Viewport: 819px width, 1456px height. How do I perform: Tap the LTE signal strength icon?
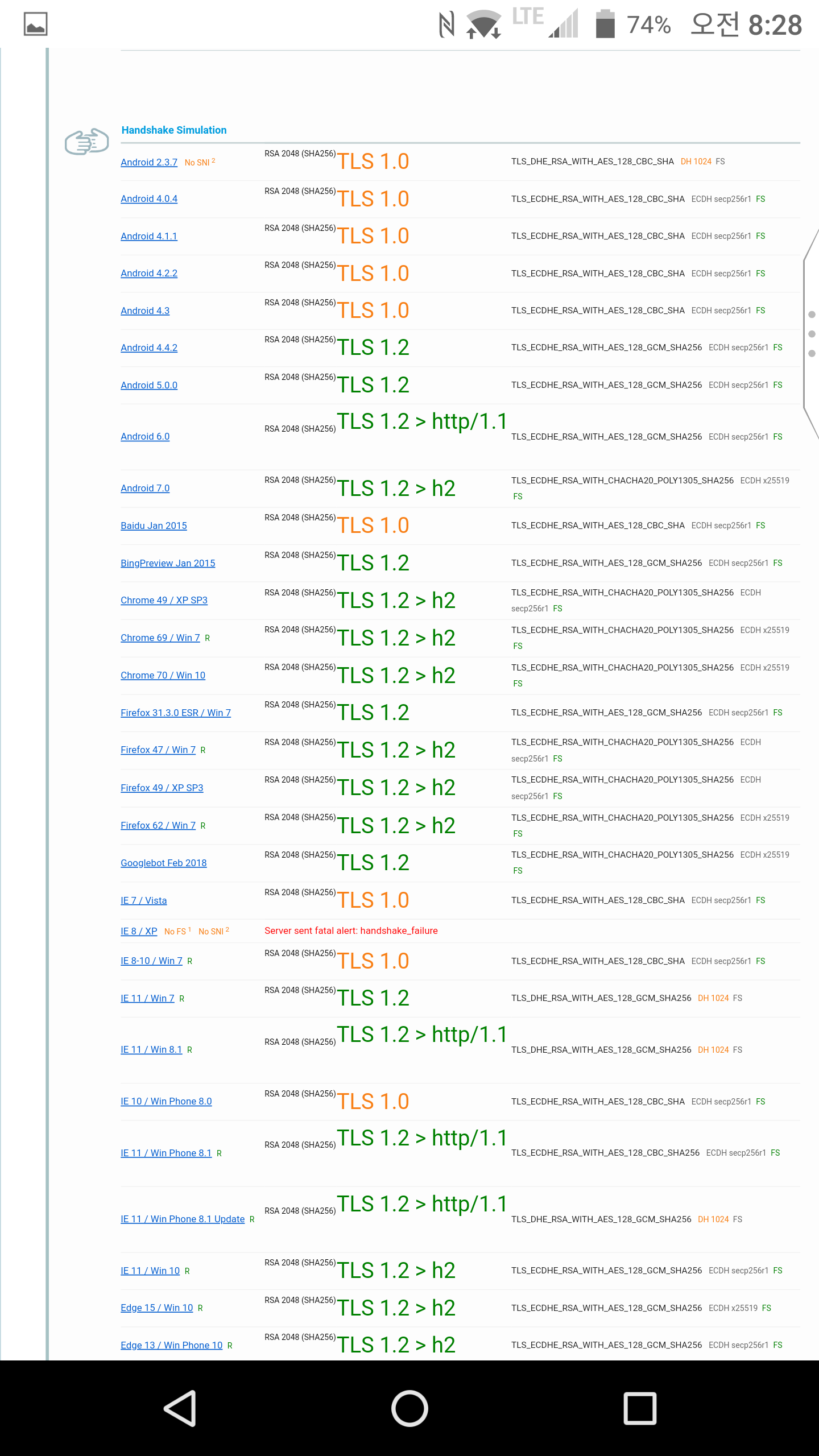[x=545, y=23]
